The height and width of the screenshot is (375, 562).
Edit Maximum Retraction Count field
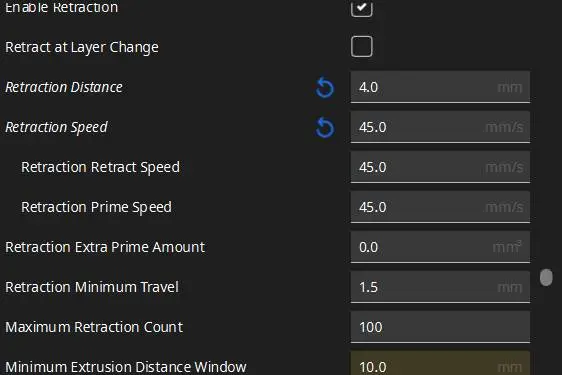click(x=440, y=327)
